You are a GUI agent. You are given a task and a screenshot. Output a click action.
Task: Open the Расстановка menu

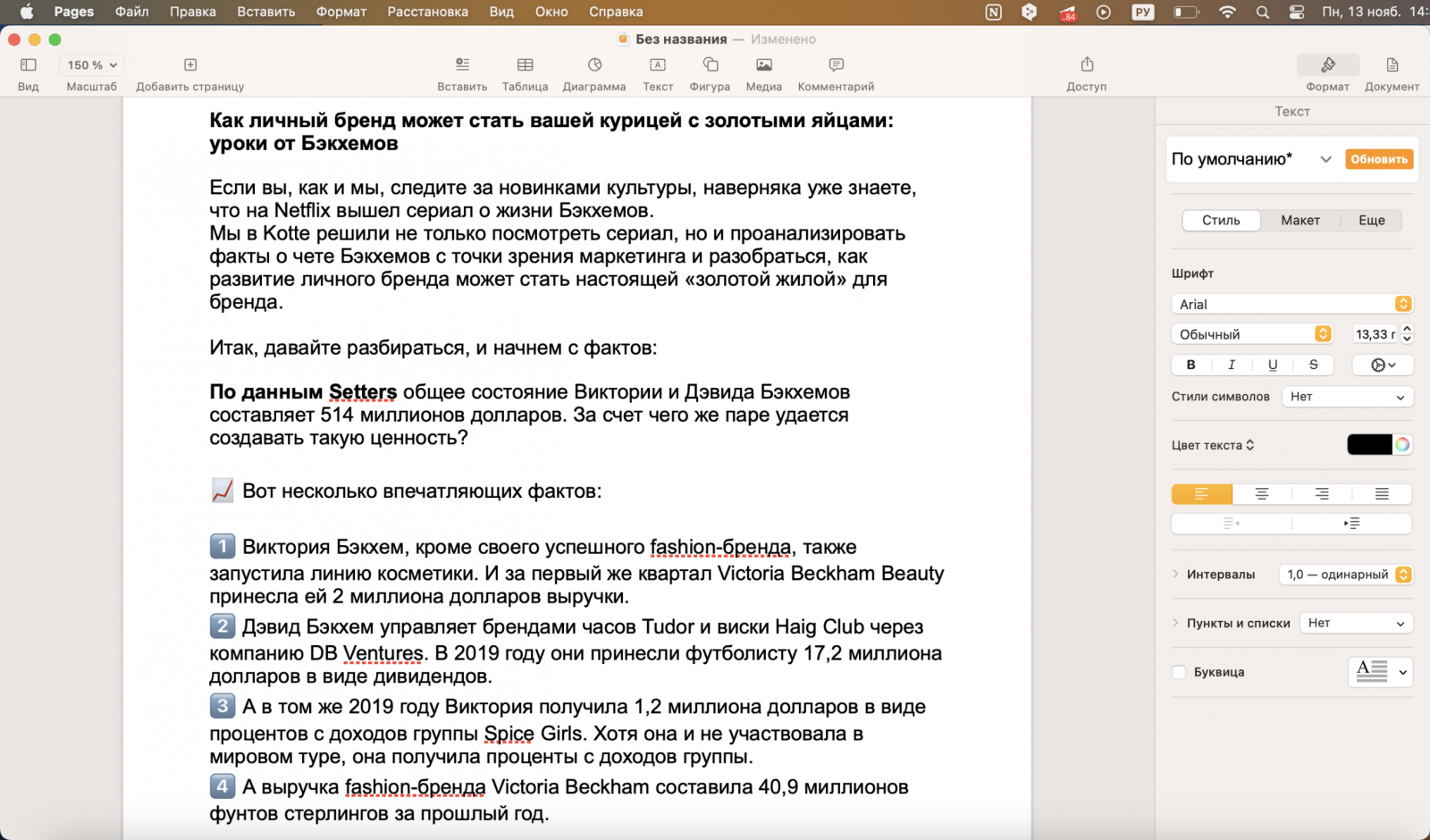(x=428, y=13)
